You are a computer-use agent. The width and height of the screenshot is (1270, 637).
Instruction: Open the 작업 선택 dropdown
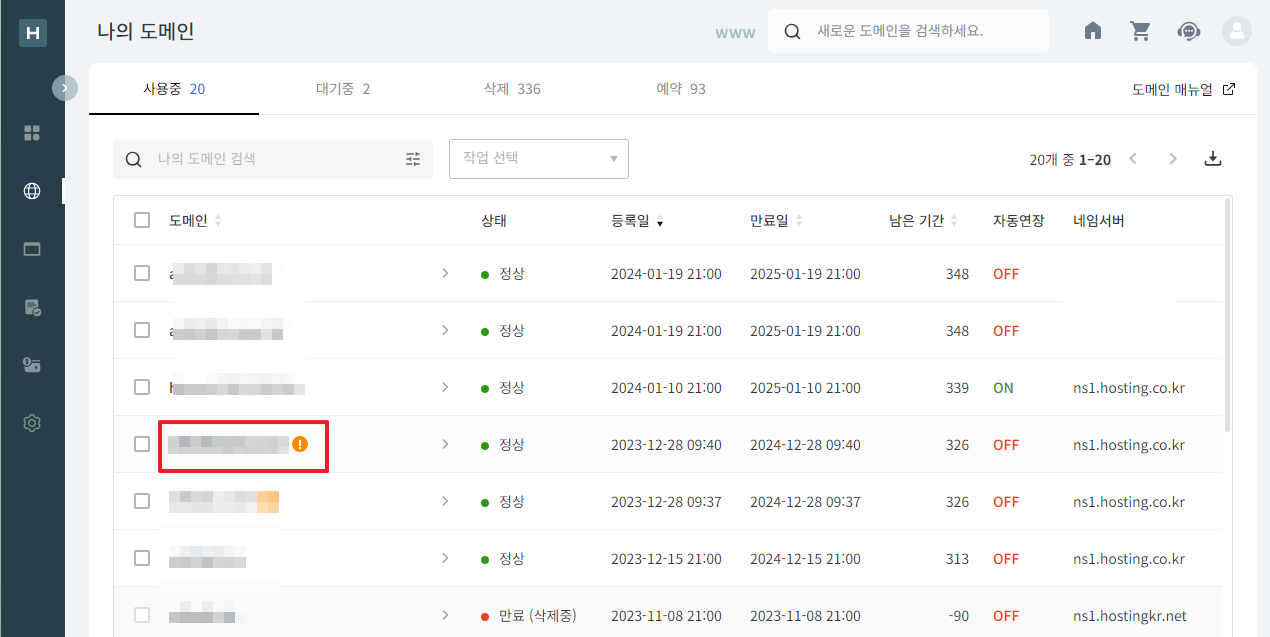click(x=538, y=159)
